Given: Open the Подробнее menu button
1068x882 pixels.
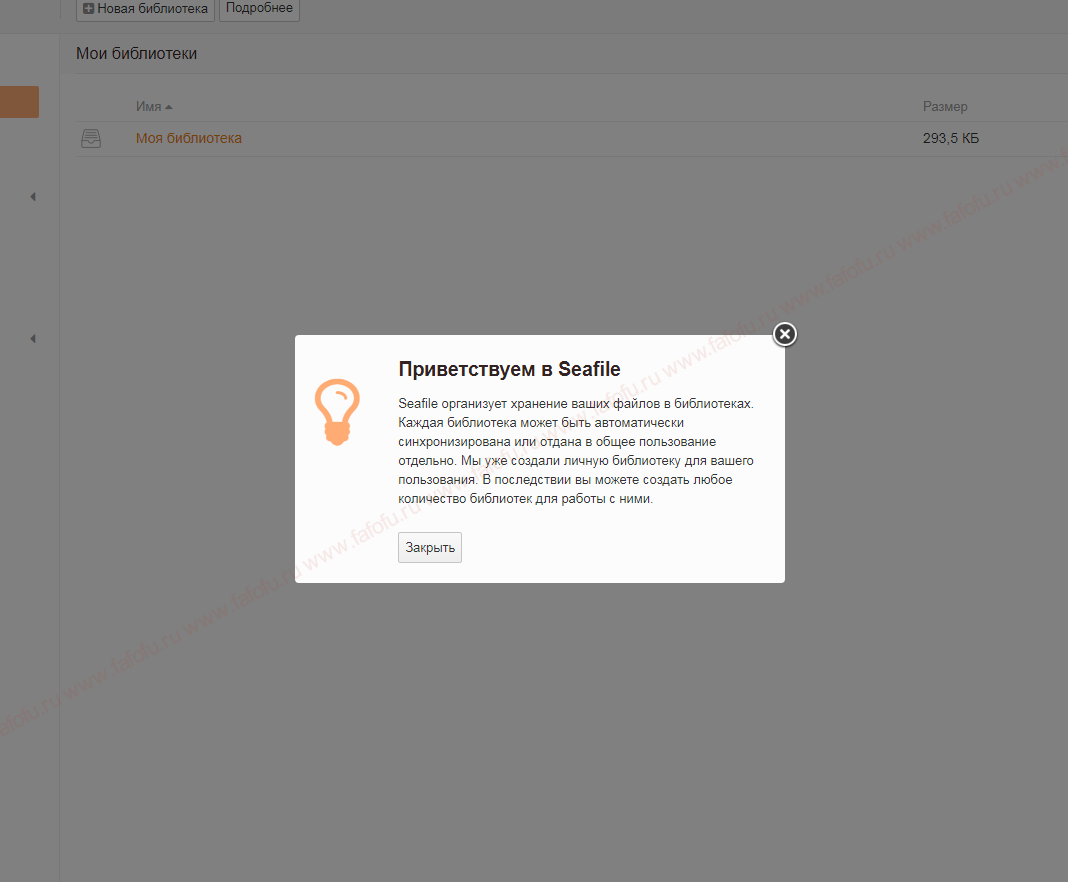Looking at the screenshot, I should click(x=260, y=9).
